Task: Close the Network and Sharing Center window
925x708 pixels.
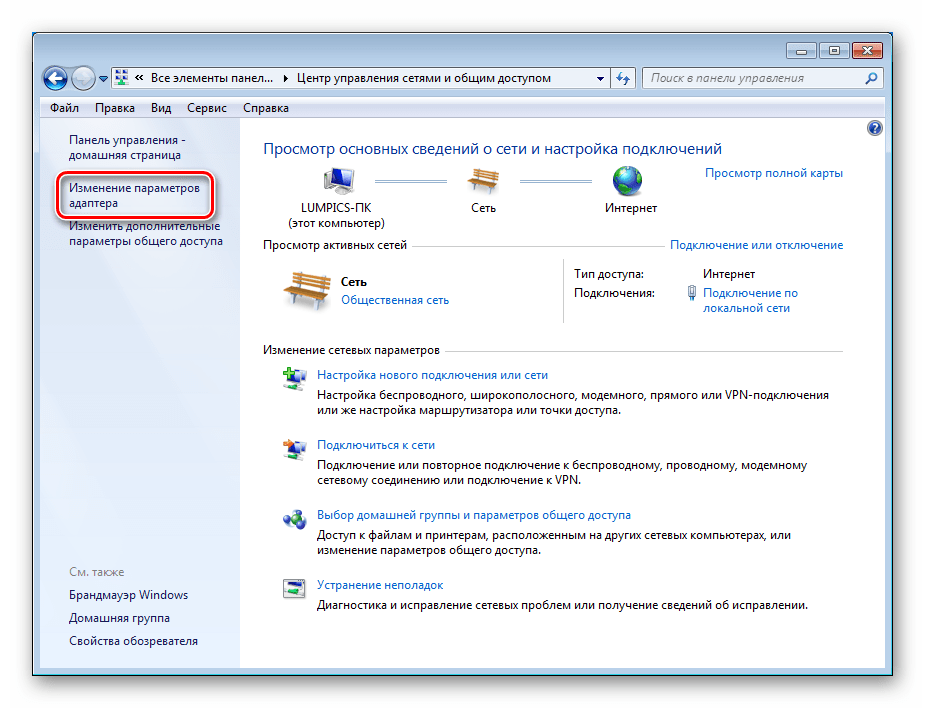Action: pos(867,51)
